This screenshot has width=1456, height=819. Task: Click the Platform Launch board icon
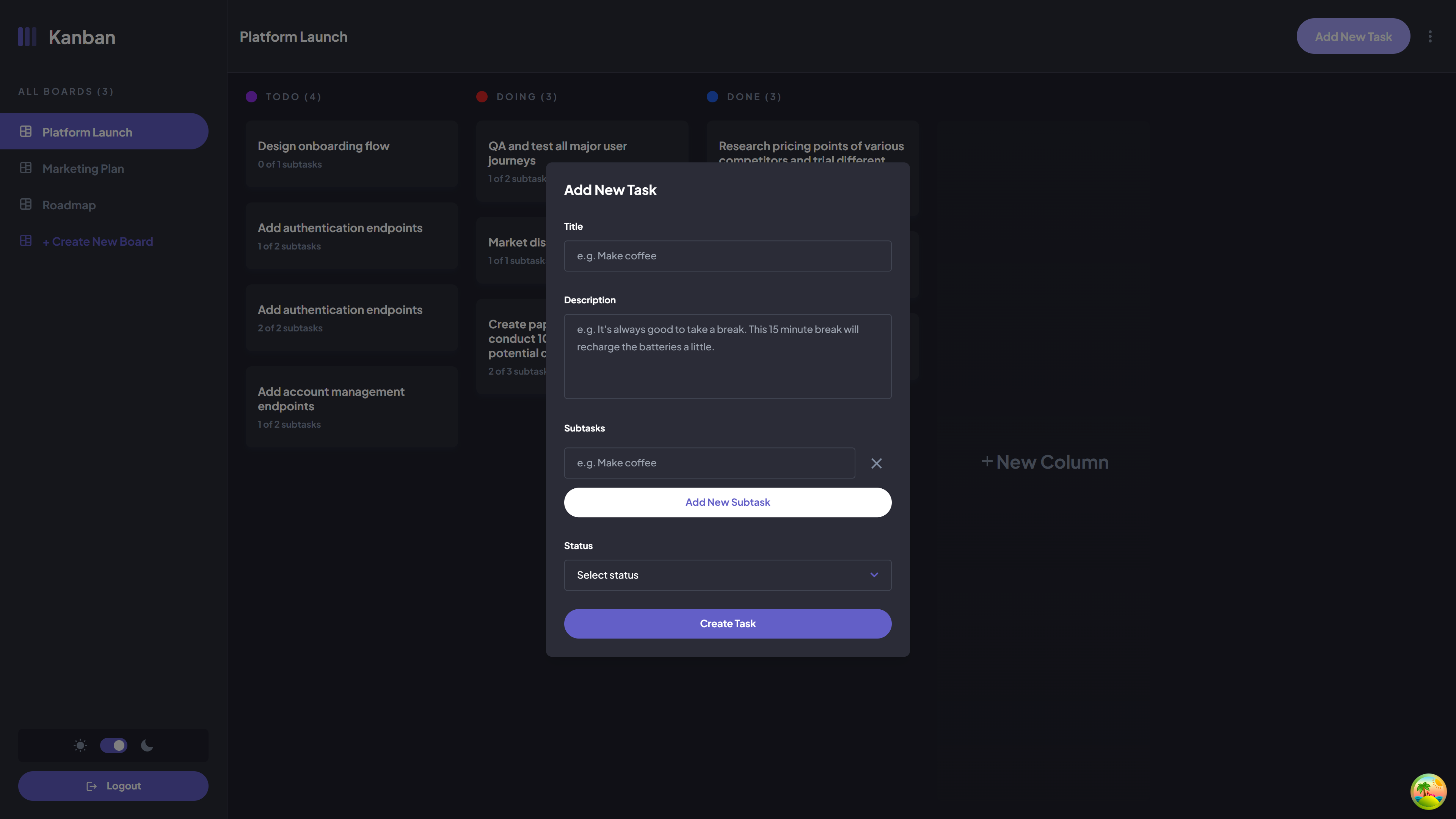pos(25,131)
